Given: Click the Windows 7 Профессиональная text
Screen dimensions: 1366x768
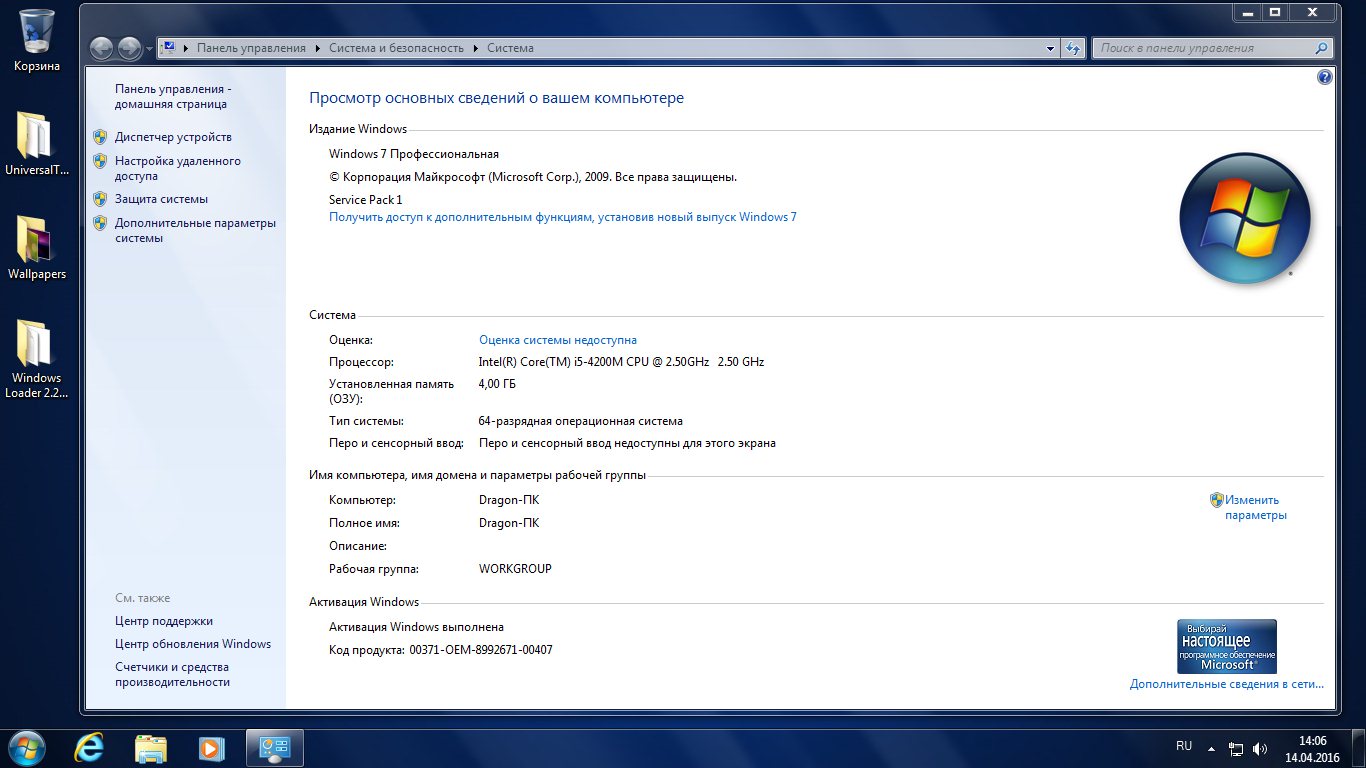Looking at the screenshot, I should click(x=414, y=154).
